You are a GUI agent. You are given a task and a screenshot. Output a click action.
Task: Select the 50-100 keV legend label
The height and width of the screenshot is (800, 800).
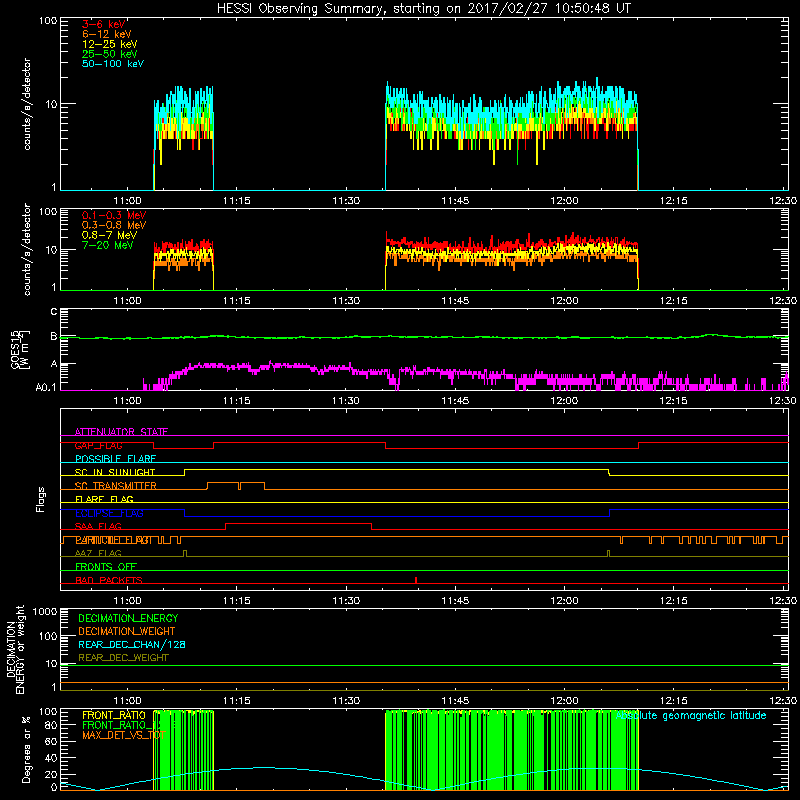coord(113,64)
